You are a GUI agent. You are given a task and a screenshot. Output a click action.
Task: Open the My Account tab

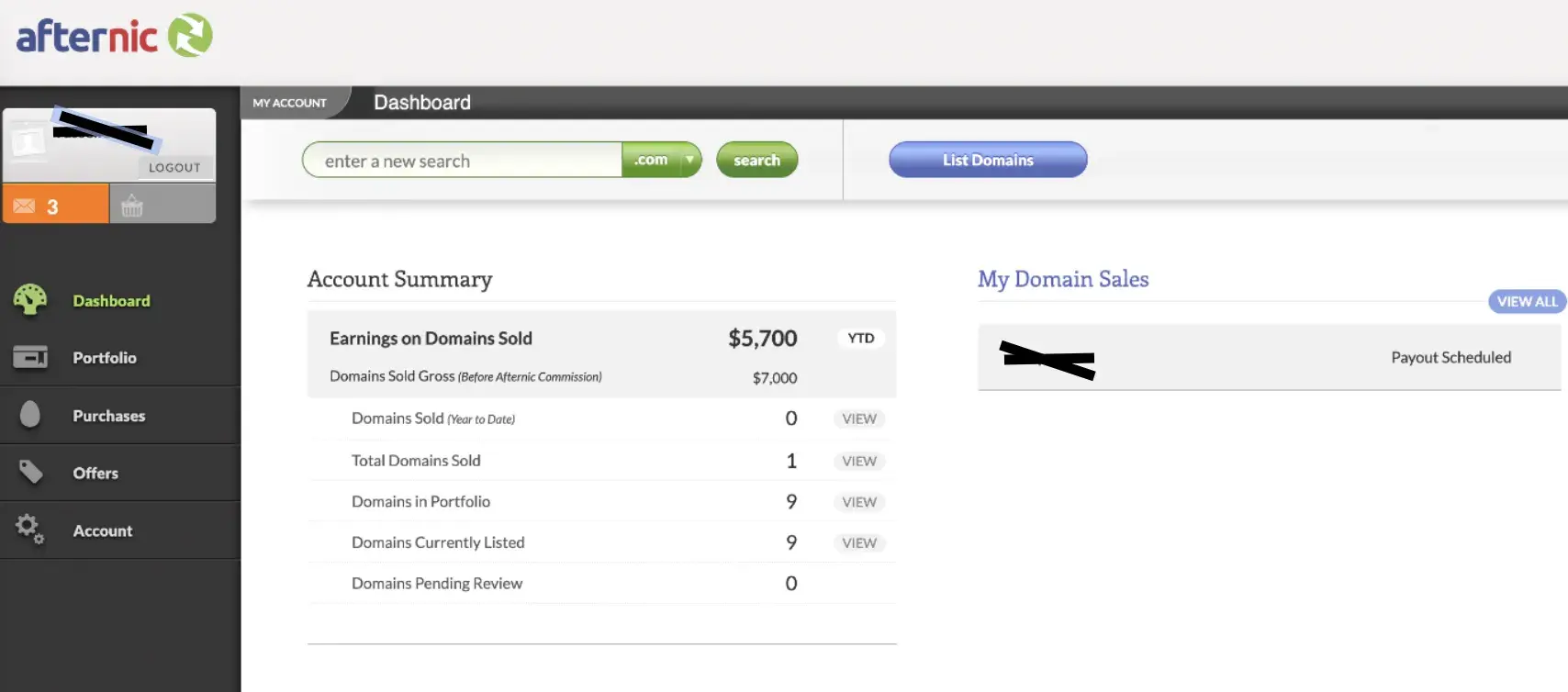[290, 103]
